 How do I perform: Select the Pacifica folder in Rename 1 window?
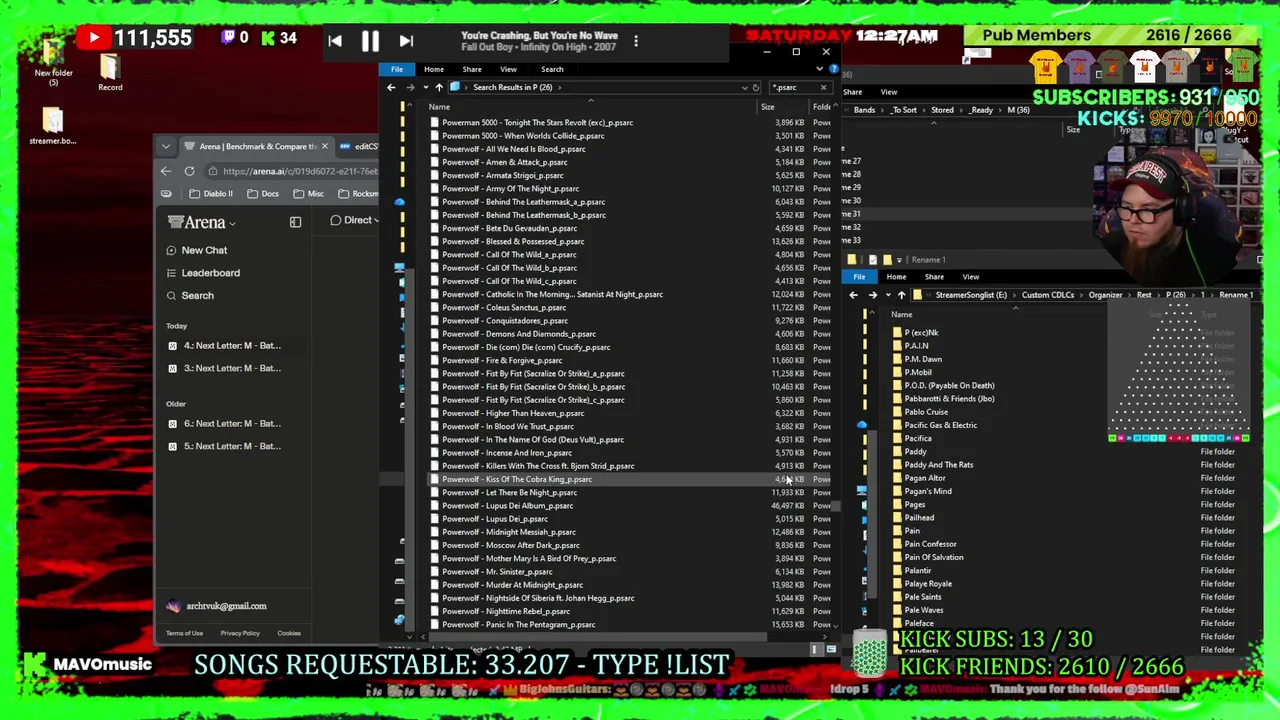(918, 438)
